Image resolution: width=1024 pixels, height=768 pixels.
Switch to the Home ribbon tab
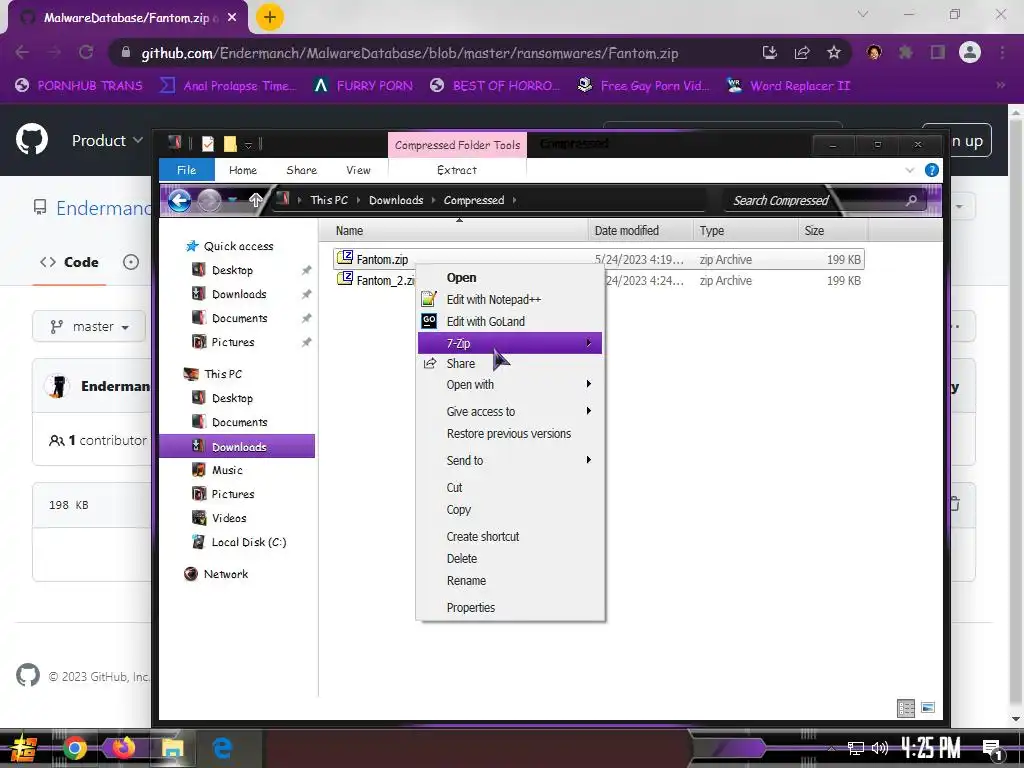point(243,170)
